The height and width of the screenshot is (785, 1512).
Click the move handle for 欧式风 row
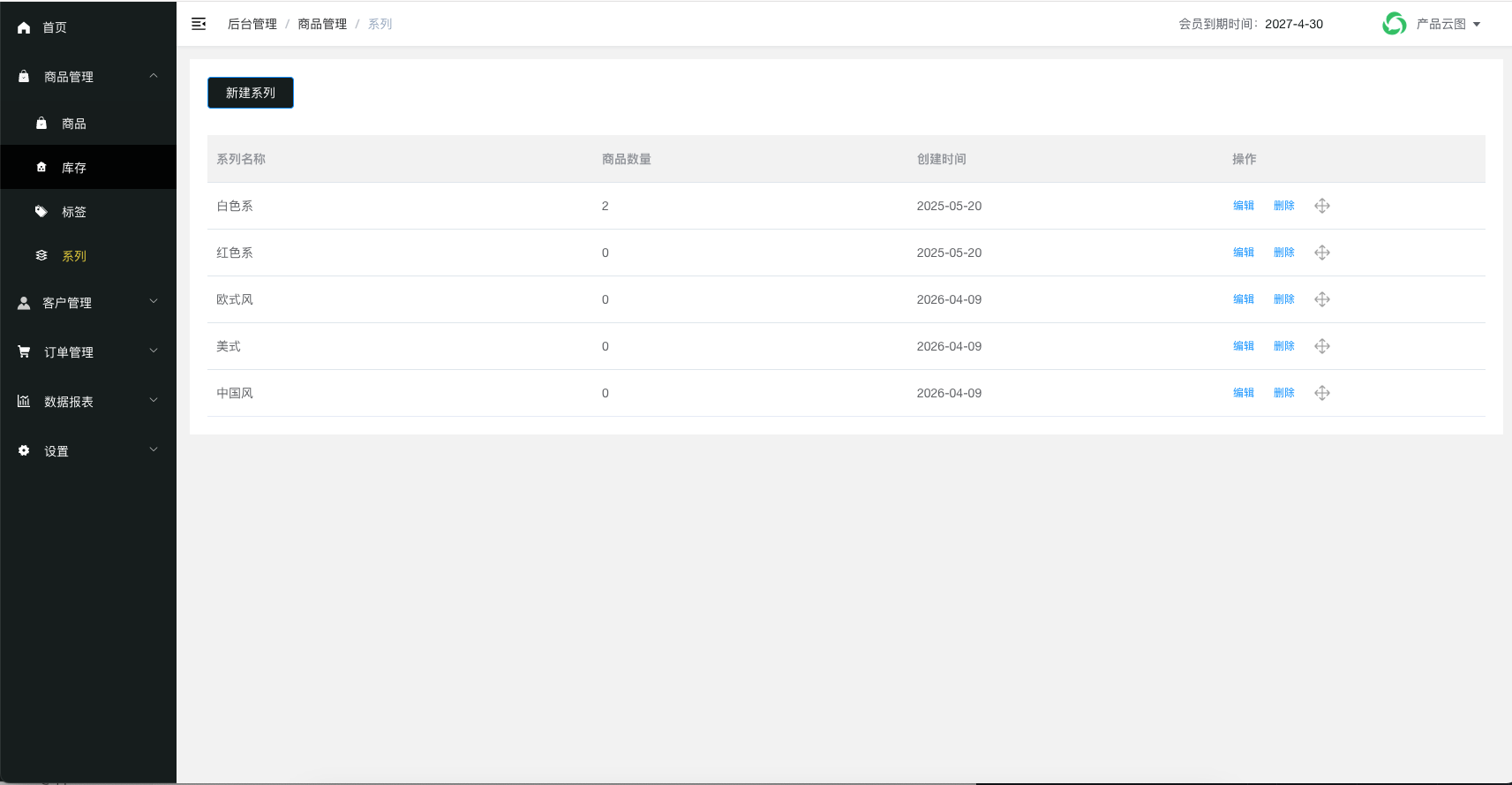[x=1322, y=299]
